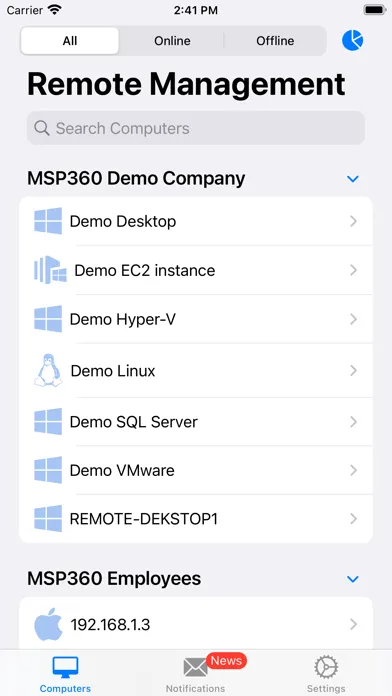Open Demo EC2 instance disclosure chevron
This screenshot has width=392, height=696.
pos(353,270)
